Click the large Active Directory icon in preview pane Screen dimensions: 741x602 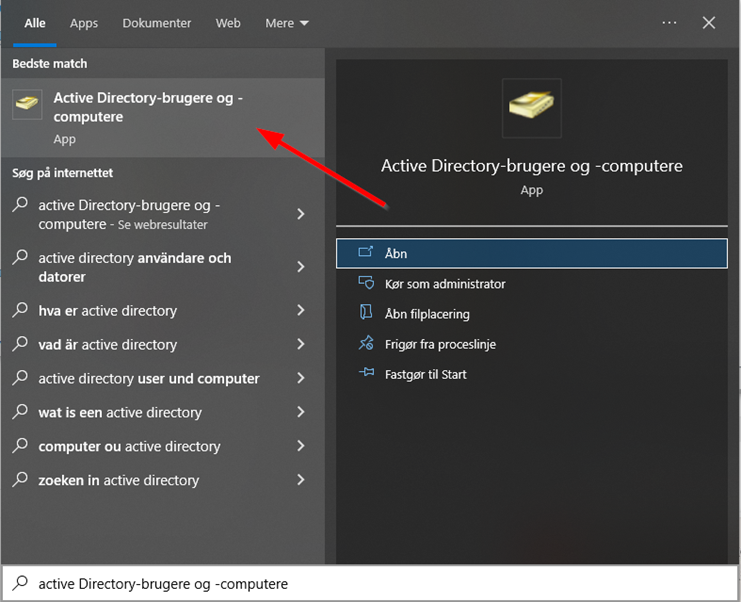click(532, 107)
